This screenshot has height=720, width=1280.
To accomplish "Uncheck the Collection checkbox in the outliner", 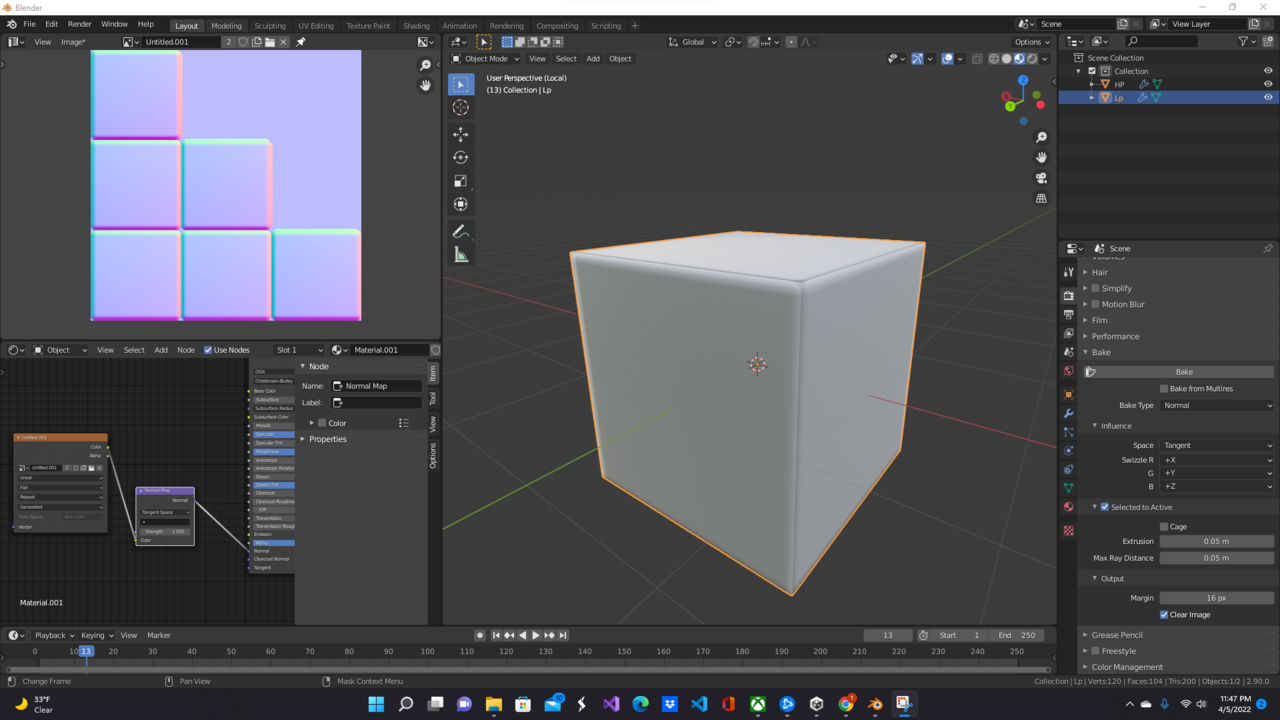I will (1092, 71).
